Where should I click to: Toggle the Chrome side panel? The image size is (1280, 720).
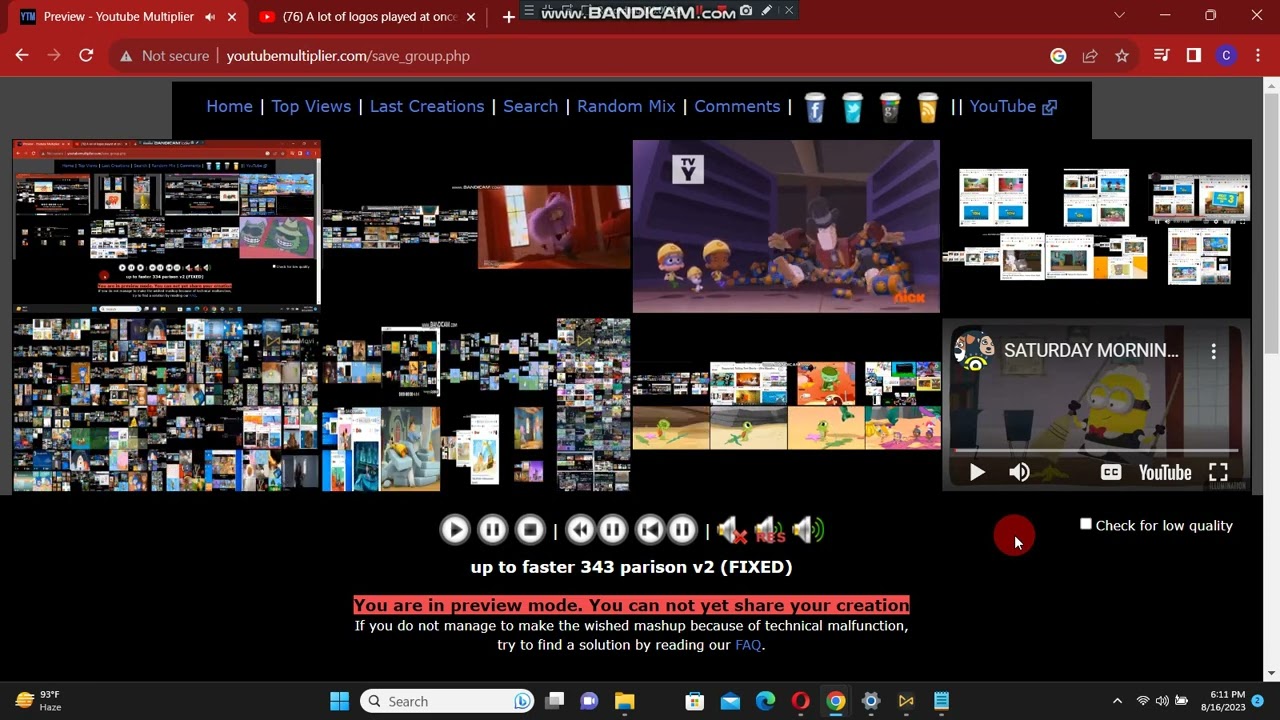tap(1193, 56)
